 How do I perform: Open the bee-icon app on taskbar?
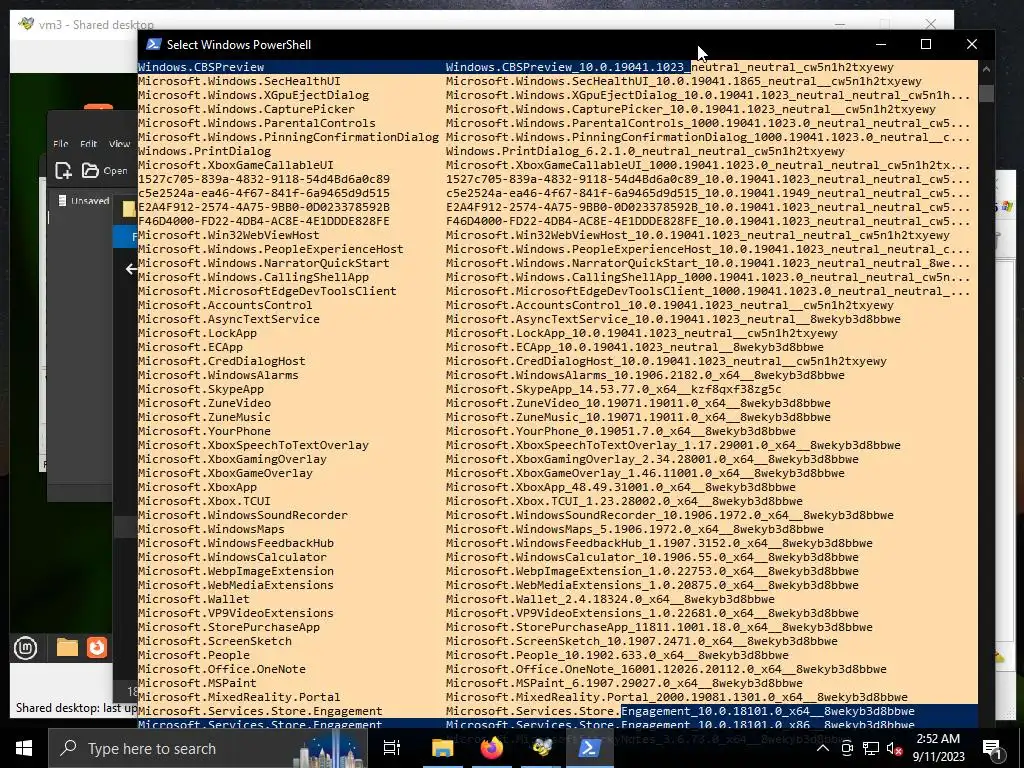541,748
